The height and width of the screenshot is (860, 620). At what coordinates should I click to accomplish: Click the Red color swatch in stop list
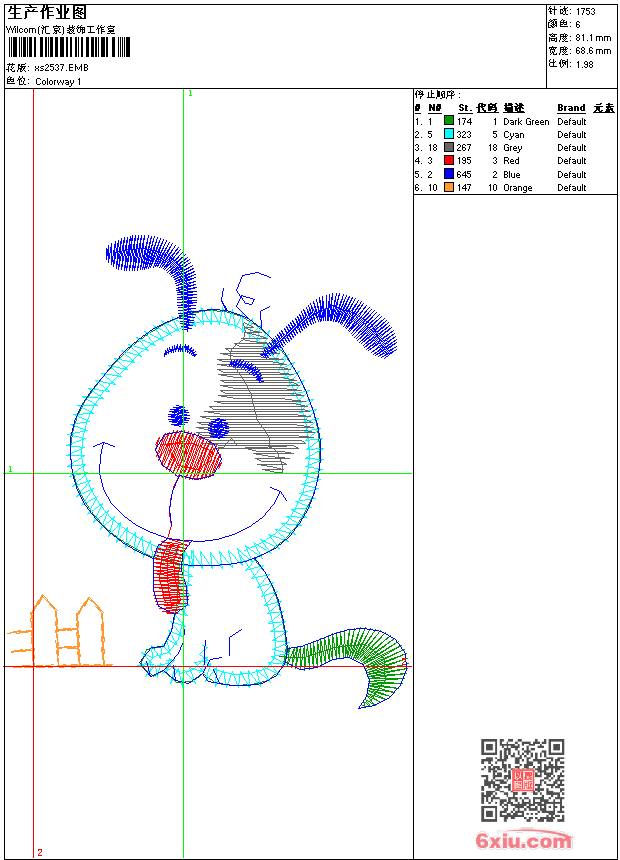point(449,160)
